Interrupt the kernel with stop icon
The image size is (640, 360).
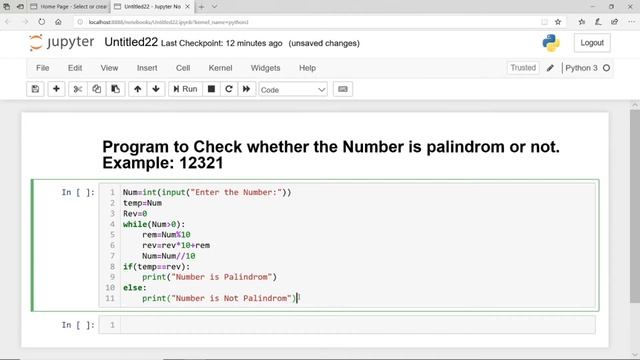211,89
